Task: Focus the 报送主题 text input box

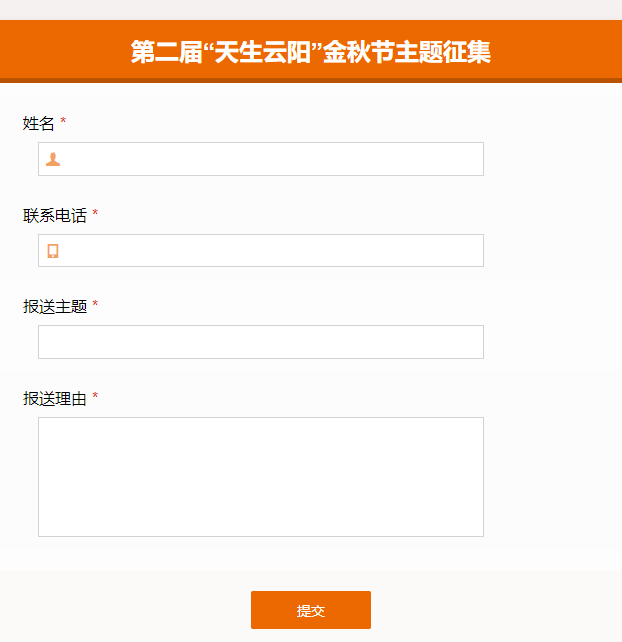Action: 260,342
